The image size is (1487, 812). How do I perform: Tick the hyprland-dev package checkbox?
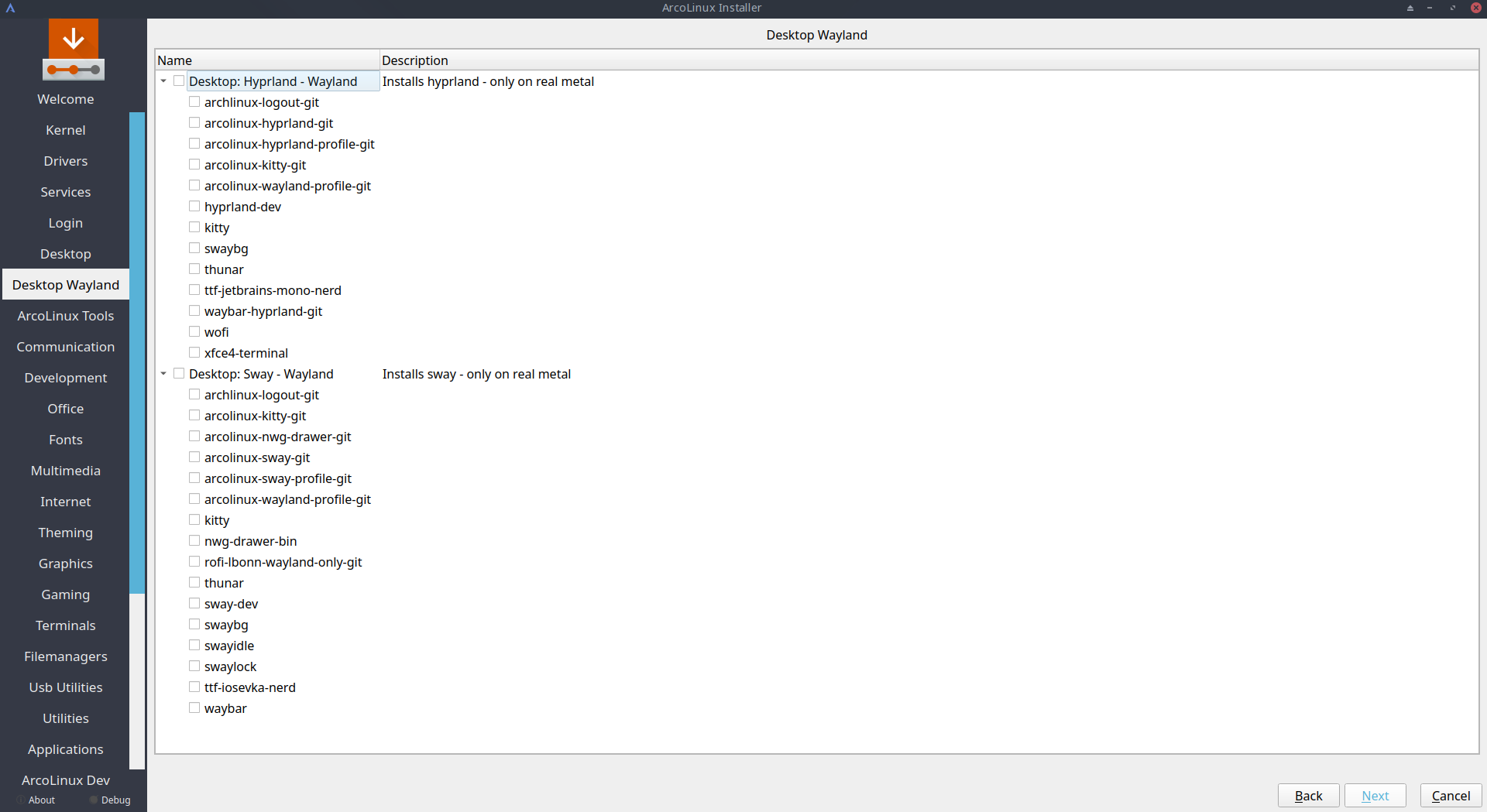pos(194,207)
